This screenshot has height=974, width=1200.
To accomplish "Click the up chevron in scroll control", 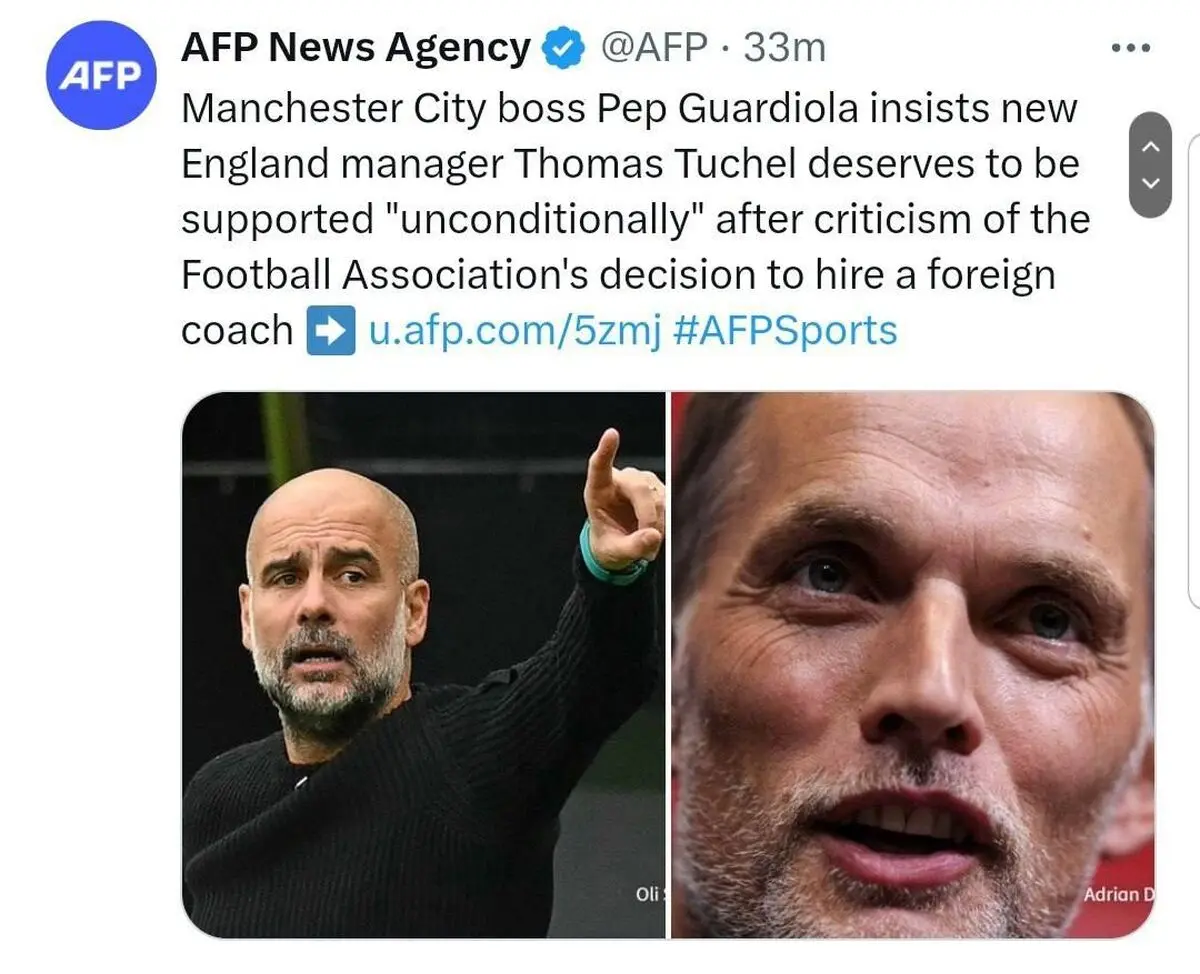I will pyautogui.click(x=1149, y=146).
